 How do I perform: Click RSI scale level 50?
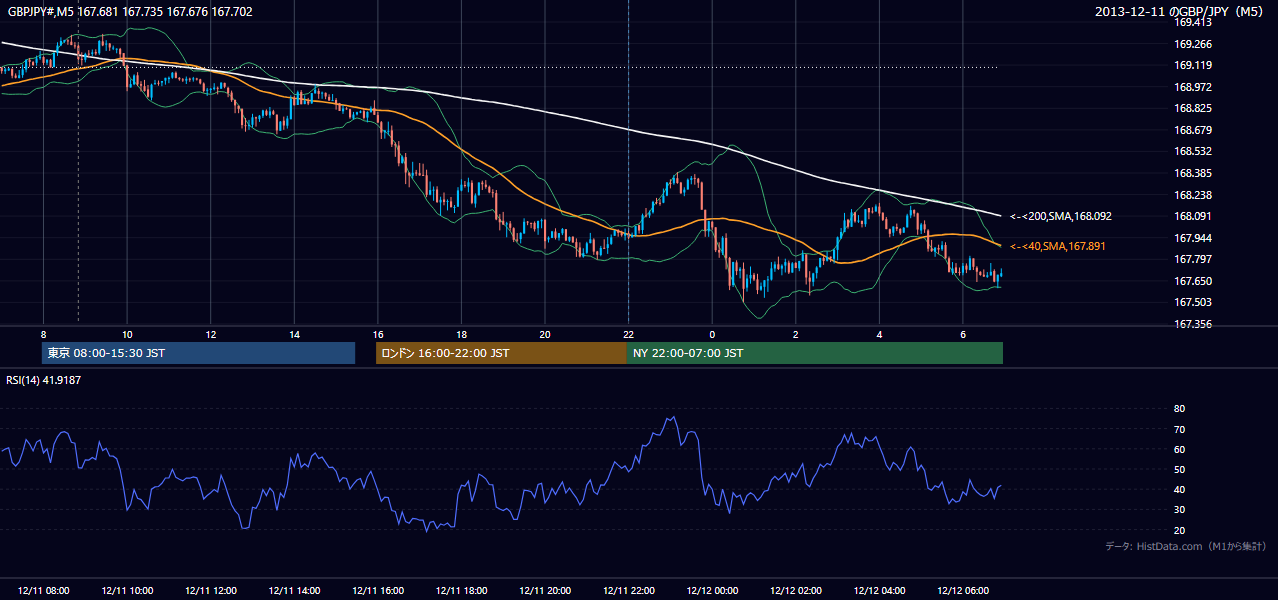coord(1179,469)
